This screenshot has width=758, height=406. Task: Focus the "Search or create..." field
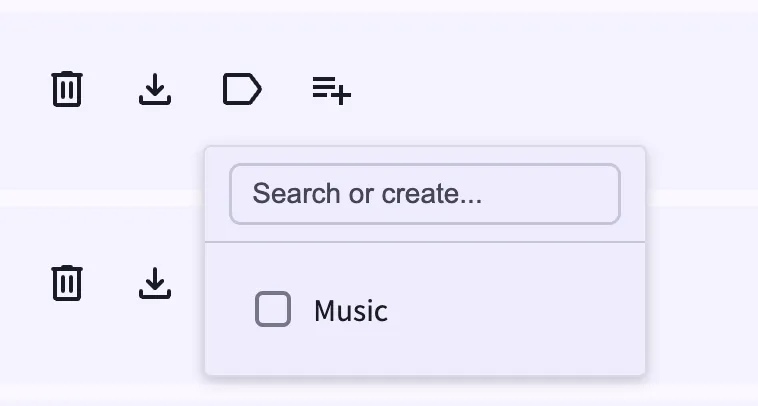(x=425, y=194)
